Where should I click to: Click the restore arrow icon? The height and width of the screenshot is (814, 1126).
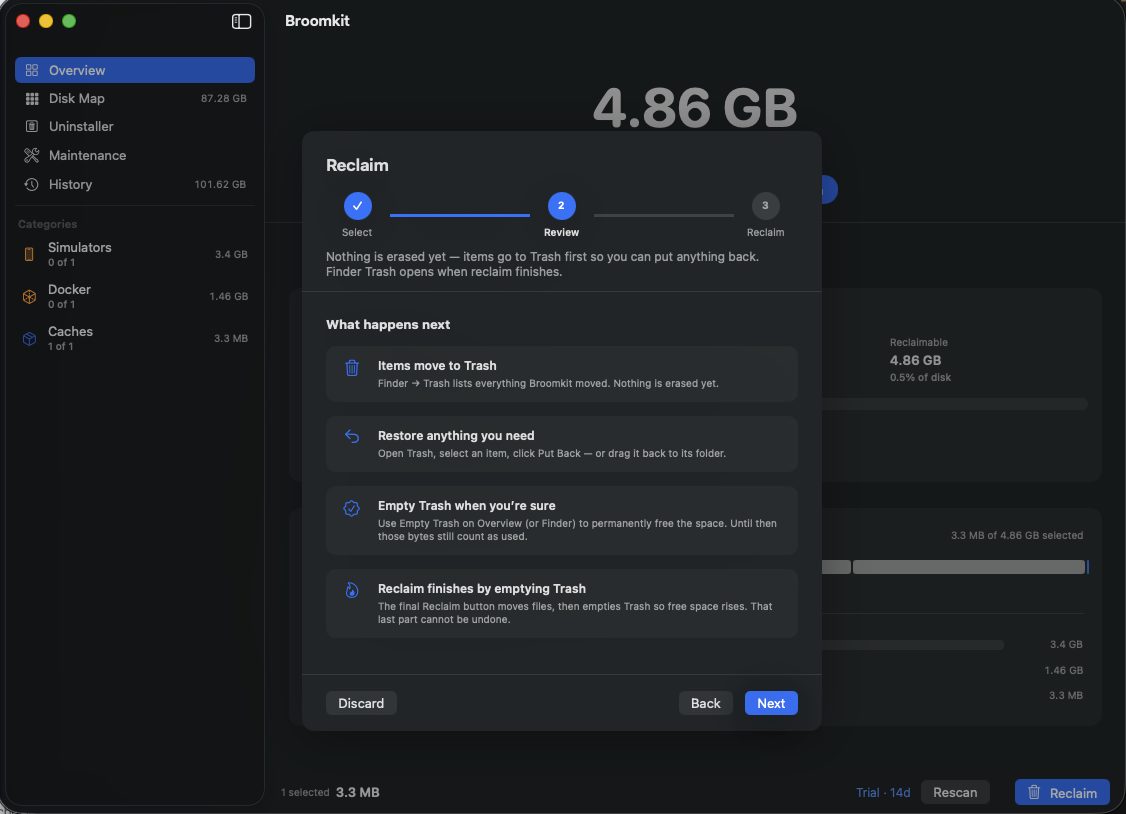[352, 436]
